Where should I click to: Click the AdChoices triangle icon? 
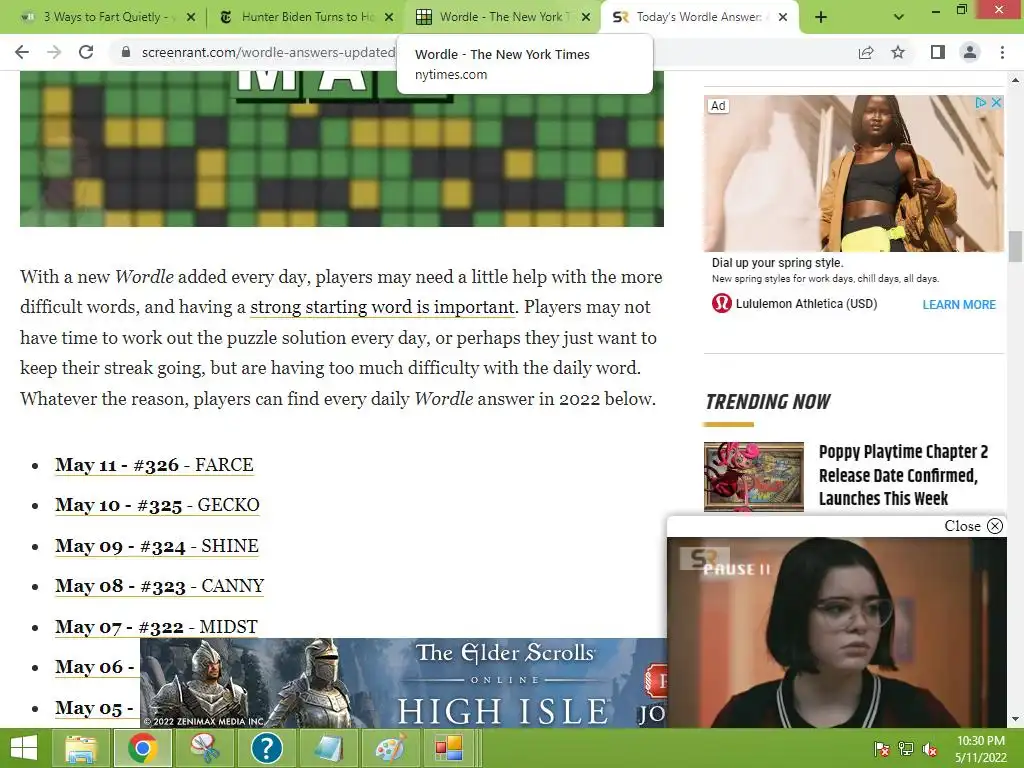[x=980, y=103]
